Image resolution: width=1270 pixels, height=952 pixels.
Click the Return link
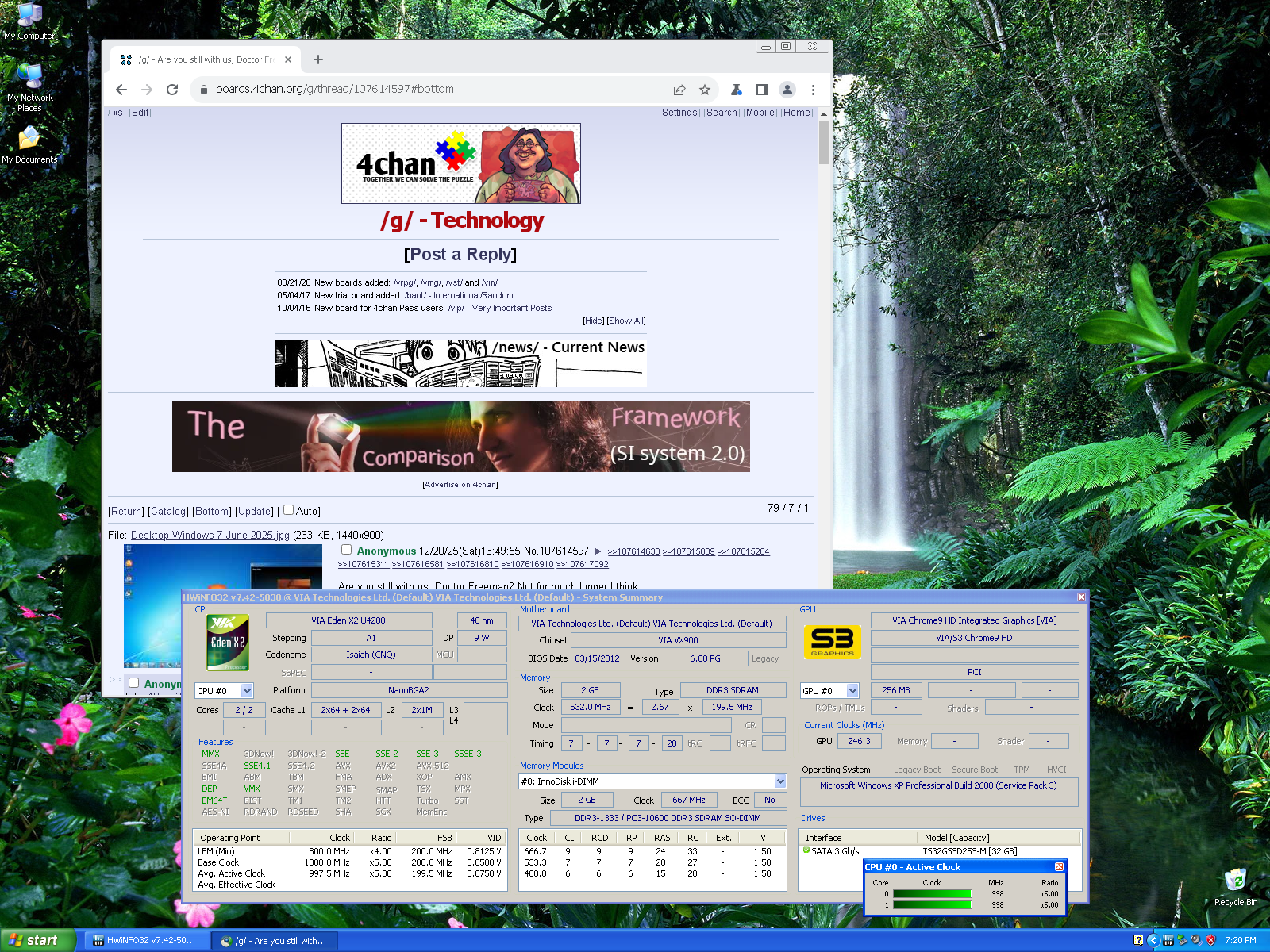(x=126, y=512)
